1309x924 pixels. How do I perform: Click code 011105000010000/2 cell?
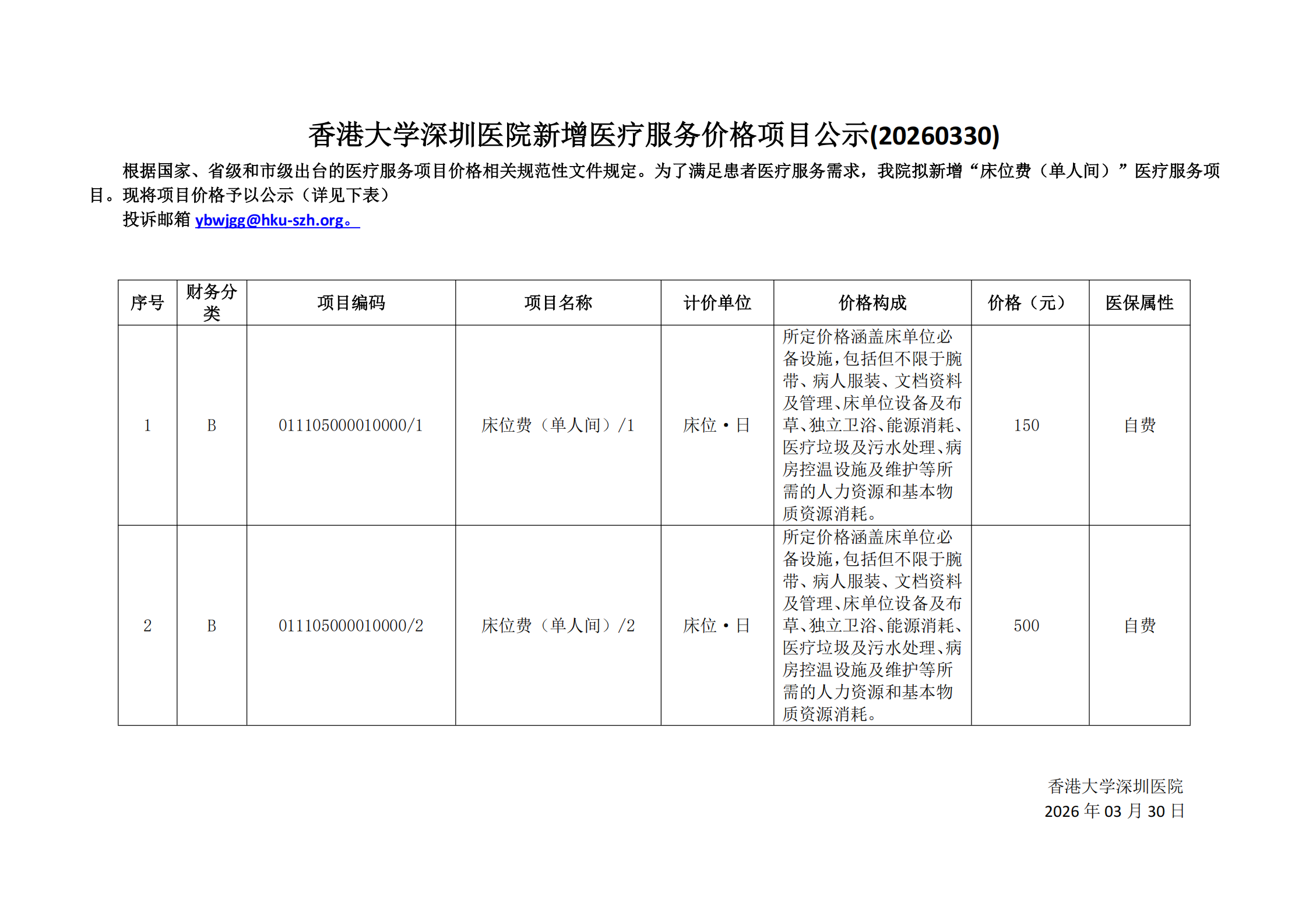coord(351,626)
